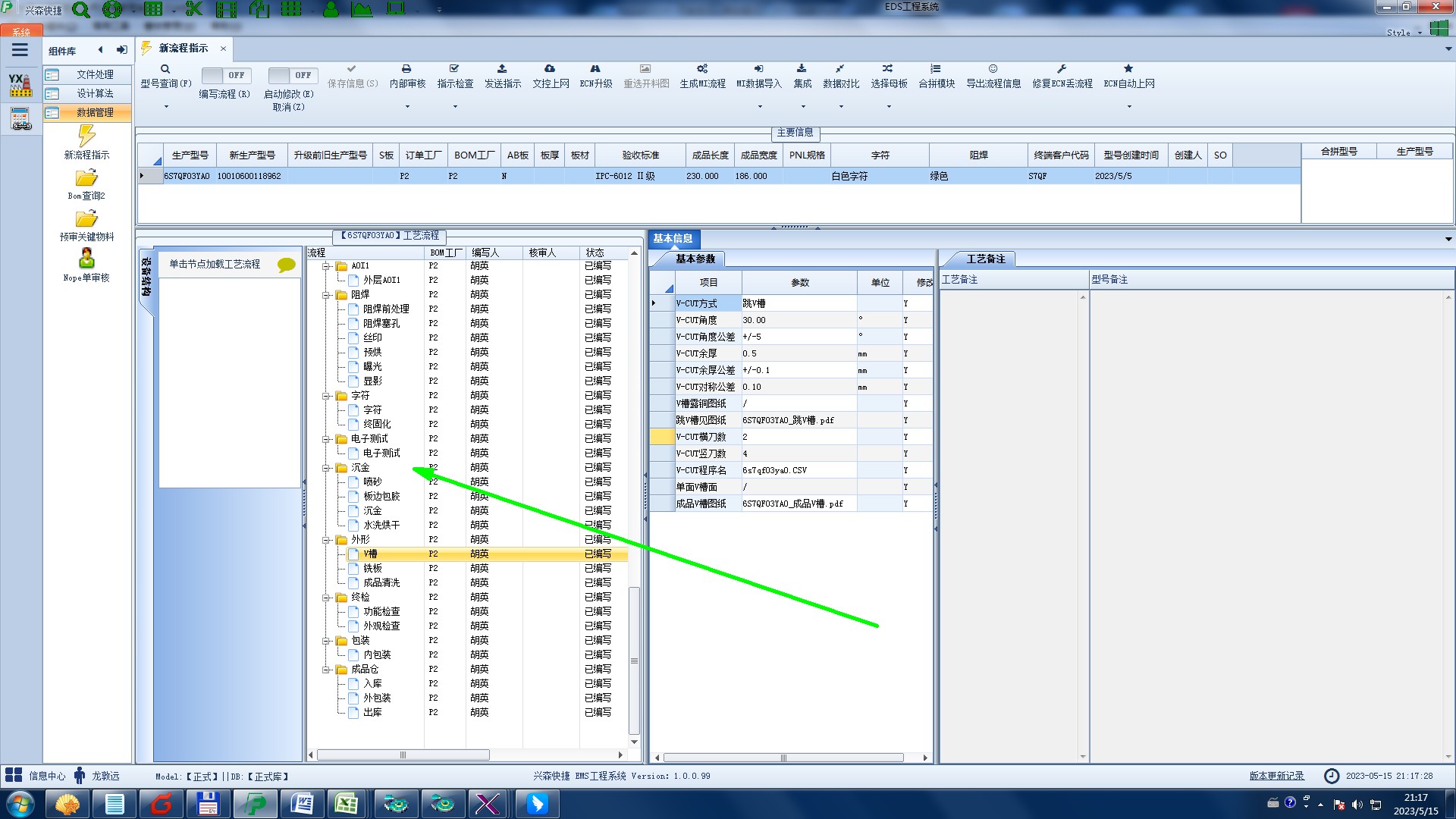Click parameter panel horizontal scrollbar
This screenshot has width=1456, height=819.
tap(783, 758)
